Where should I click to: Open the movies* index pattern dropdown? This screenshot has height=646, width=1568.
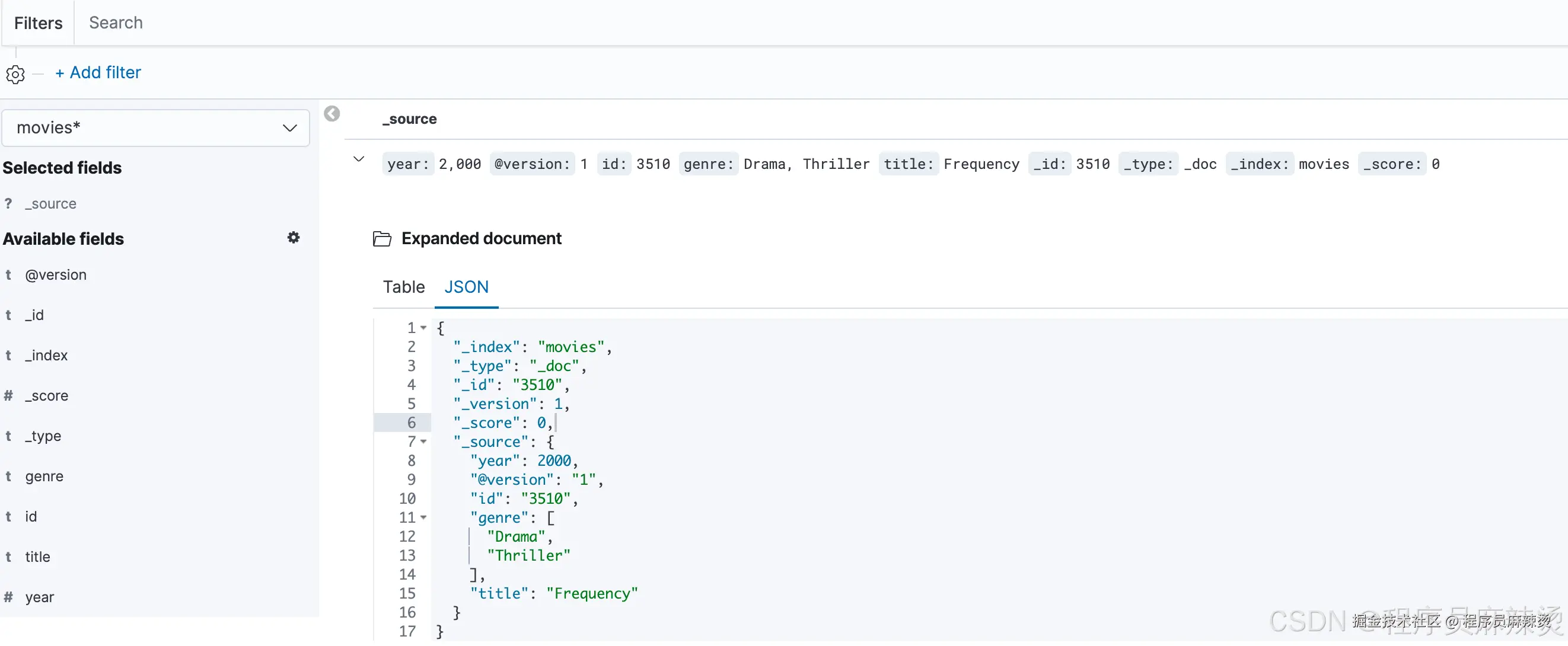click(x=156, y=128)
